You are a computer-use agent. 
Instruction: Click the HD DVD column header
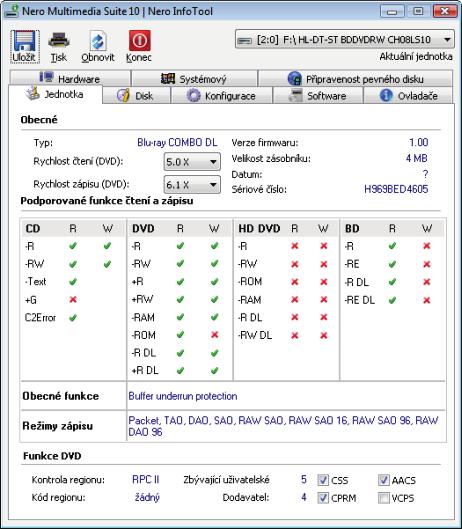point(259,229)
